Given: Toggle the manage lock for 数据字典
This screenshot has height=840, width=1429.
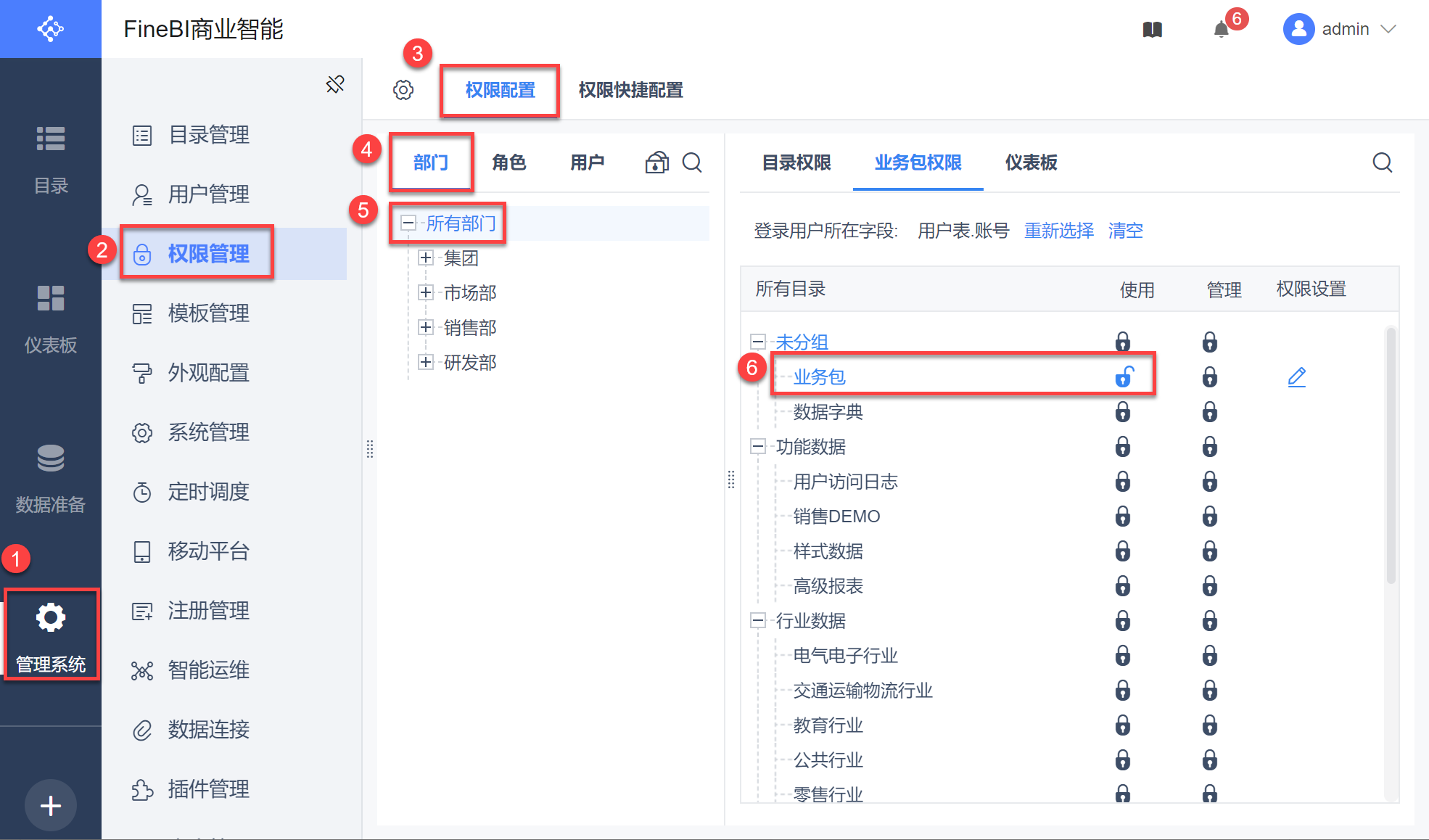Looking at the screenshot, I should pos(1209,412).
